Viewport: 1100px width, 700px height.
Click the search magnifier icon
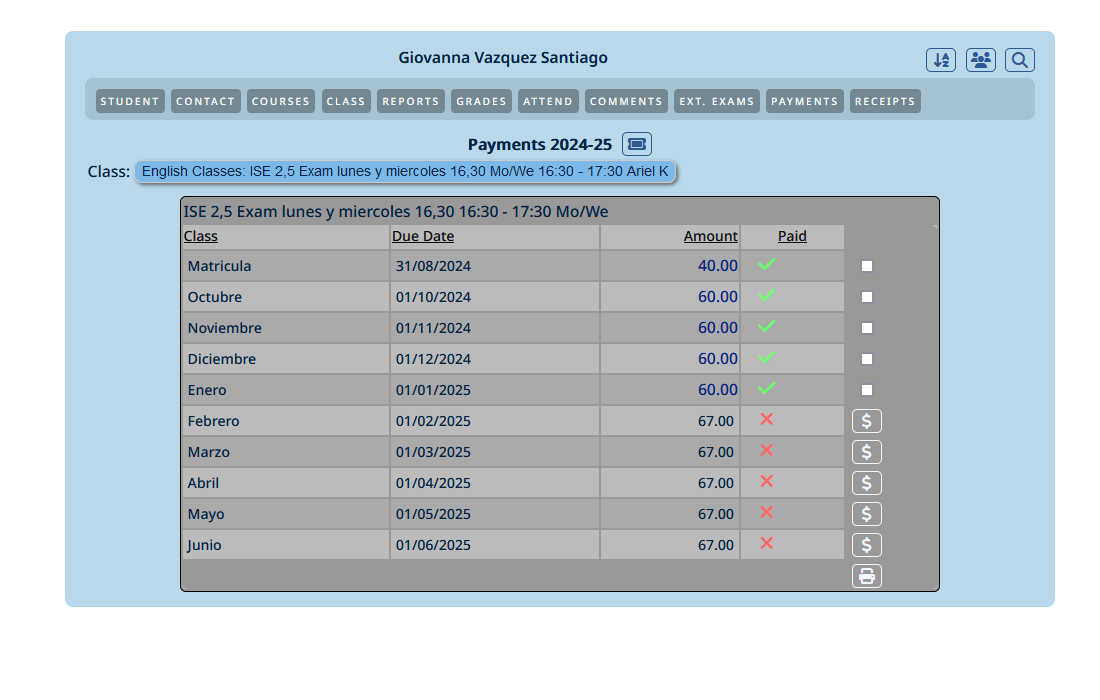[x=1020, y=60]
